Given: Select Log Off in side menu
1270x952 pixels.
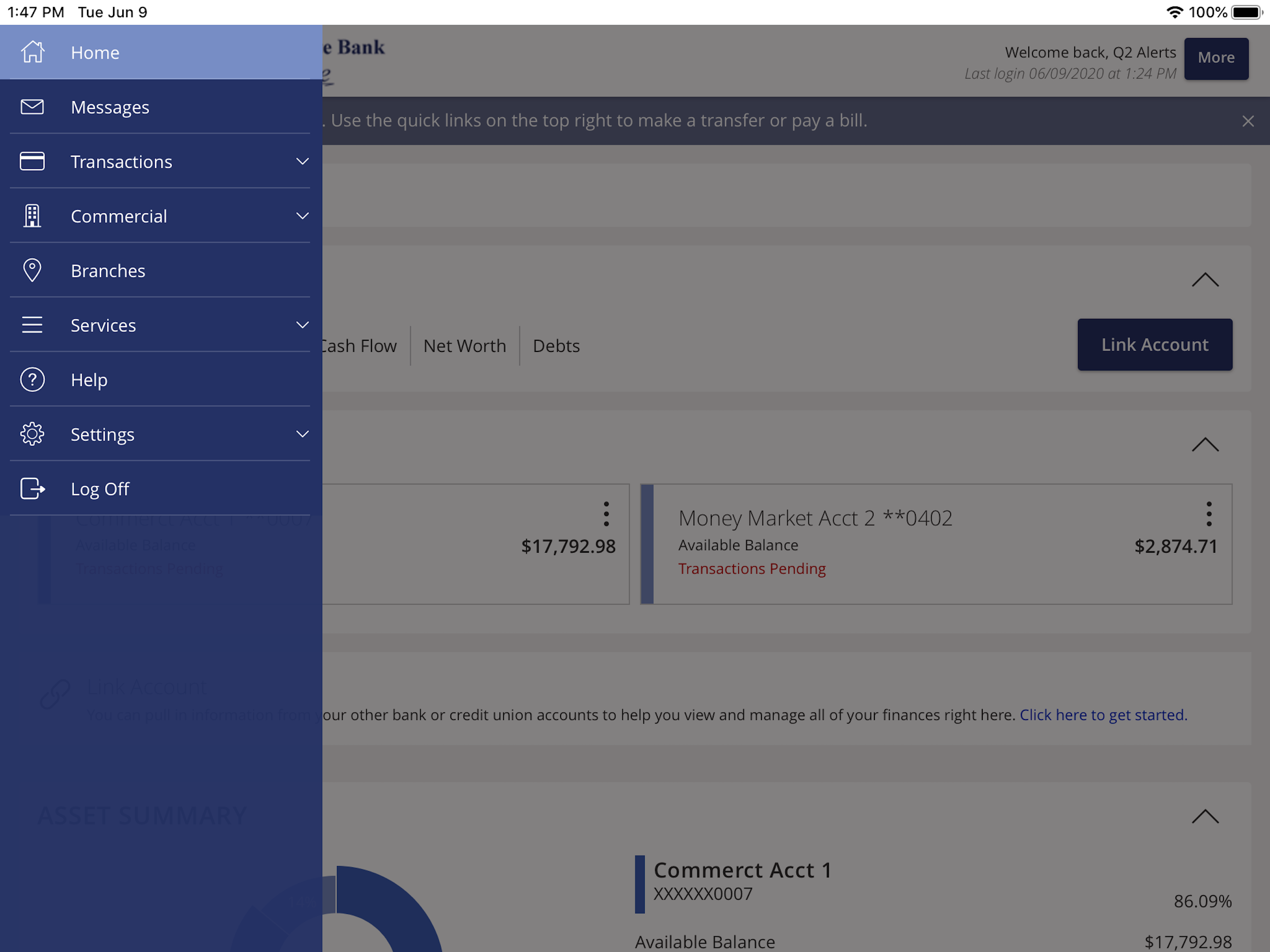Looking at the screenshot, I should 161,489.
